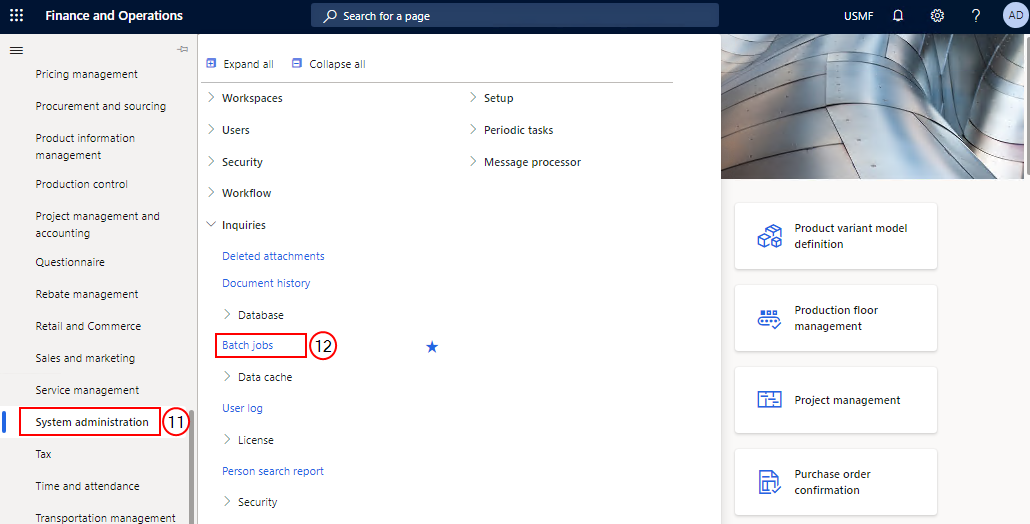Expand the Workflow section
The image size is (1030, 524).
point(211,192)
